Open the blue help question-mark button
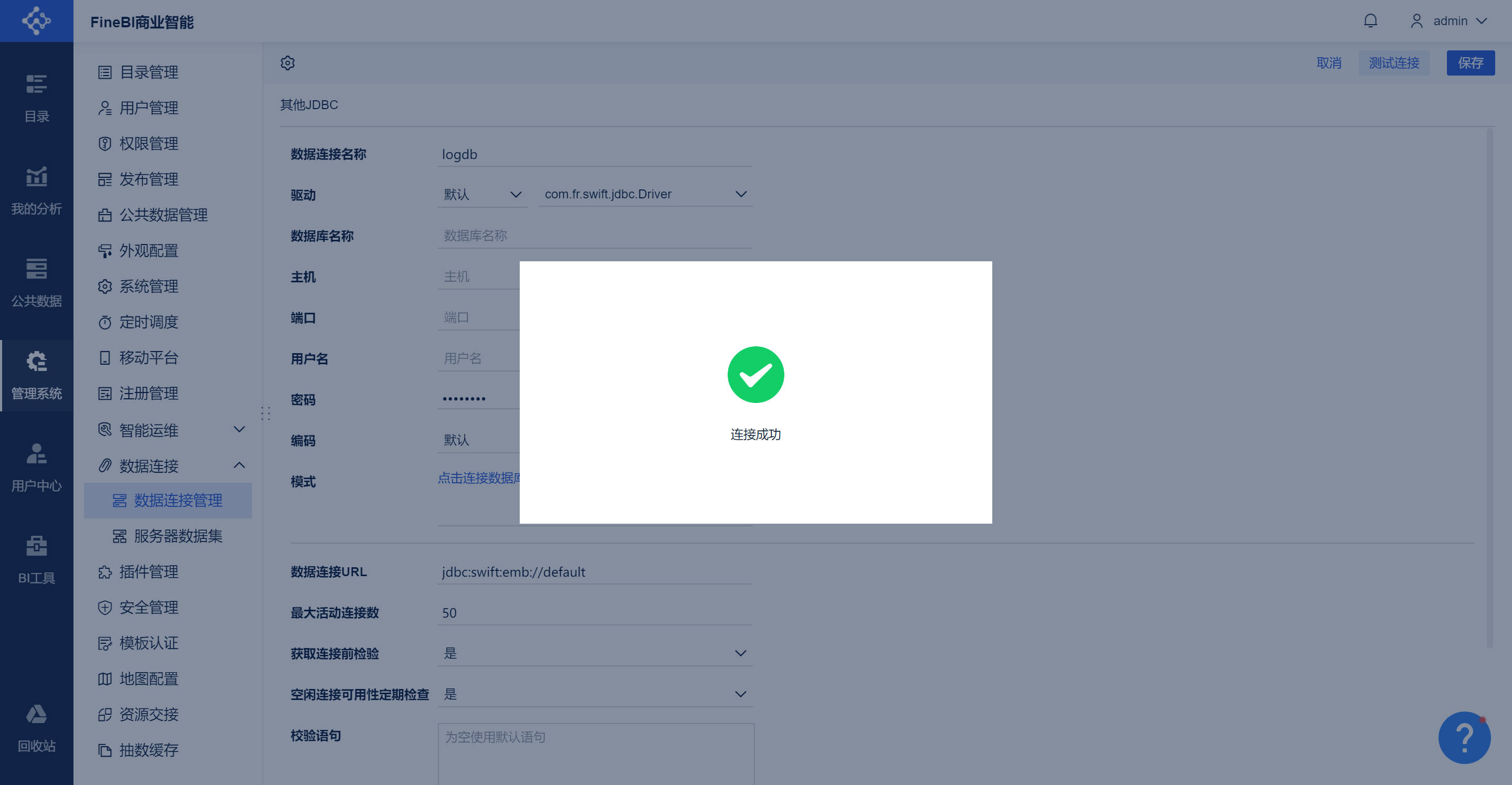This screenshot has width=1512, height=785. tap(1464, 737)
